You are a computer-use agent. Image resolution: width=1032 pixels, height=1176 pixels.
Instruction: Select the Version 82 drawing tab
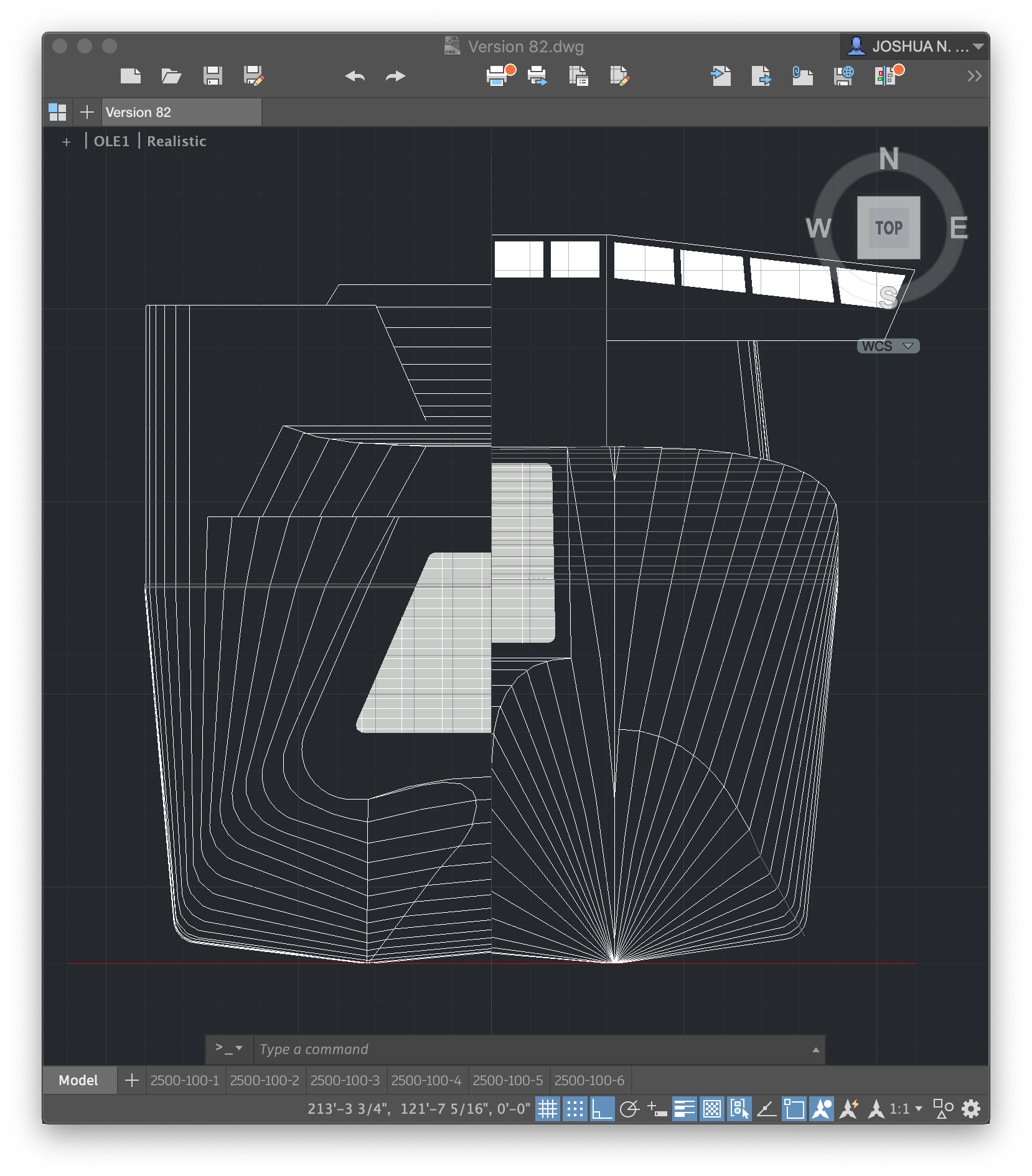coord(181,112)
